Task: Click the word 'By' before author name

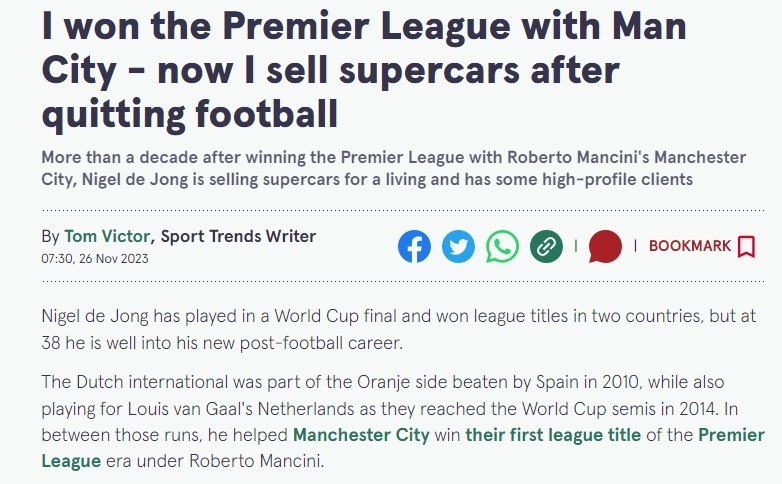Action: point(50,237)
